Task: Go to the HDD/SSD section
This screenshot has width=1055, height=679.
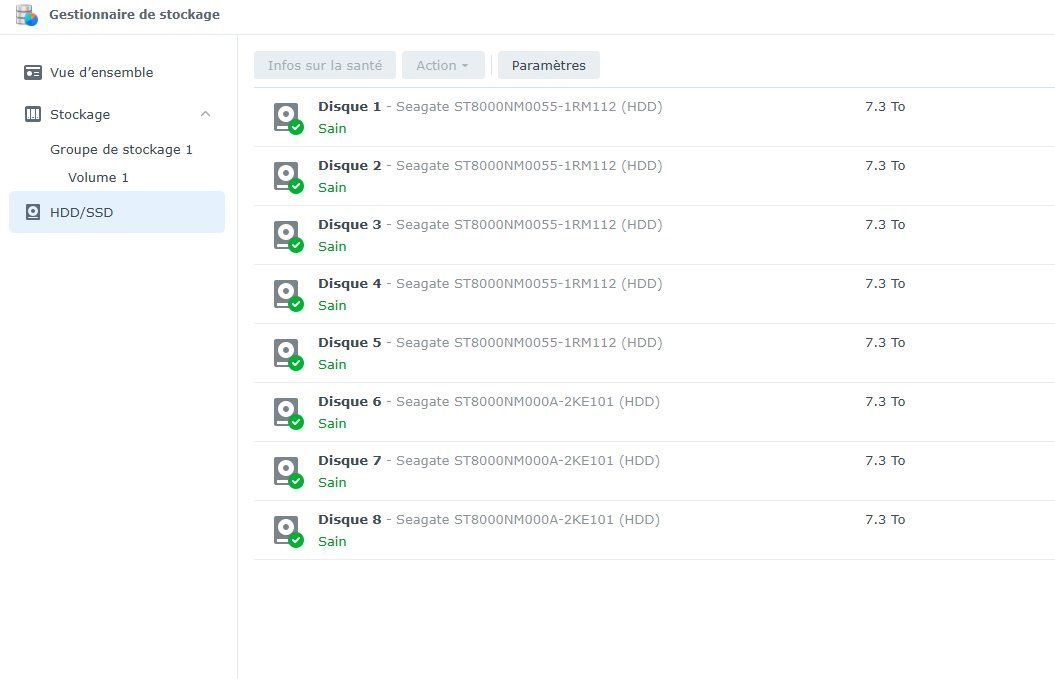Action: [x=117, y=212]
